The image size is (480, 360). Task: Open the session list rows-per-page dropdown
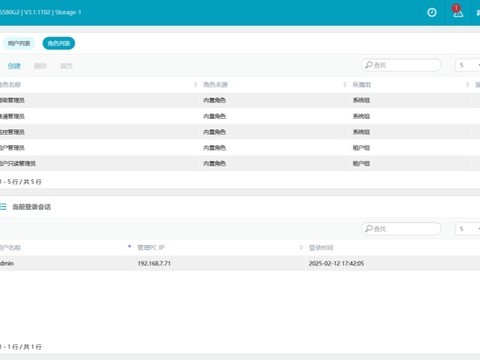pyautogui.click(x=468, y=229)
